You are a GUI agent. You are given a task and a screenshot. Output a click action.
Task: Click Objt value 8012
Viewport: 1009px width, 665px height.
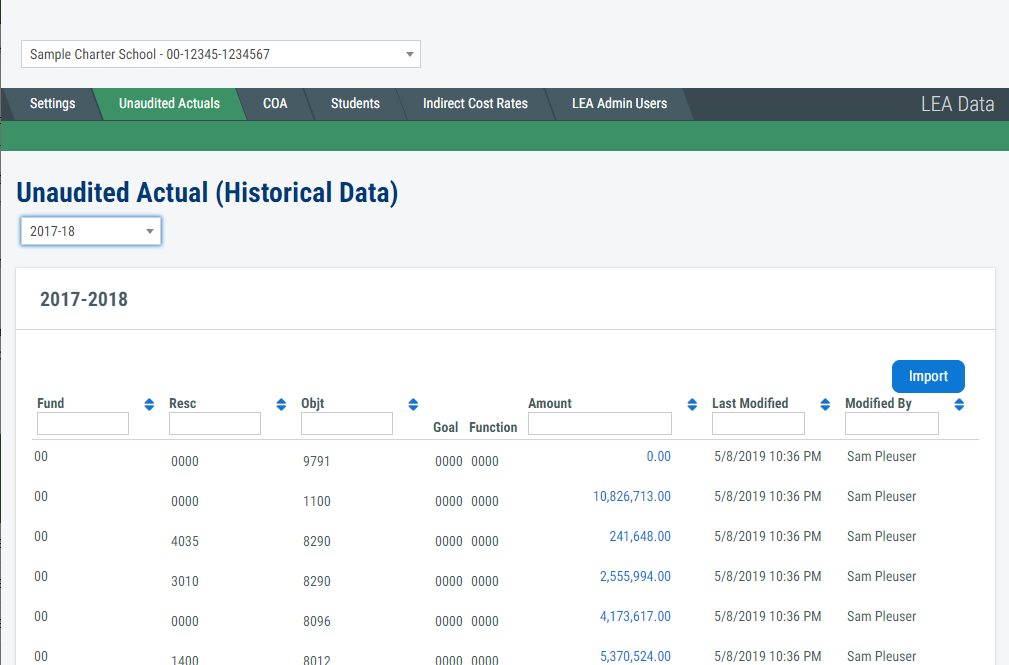317,660
